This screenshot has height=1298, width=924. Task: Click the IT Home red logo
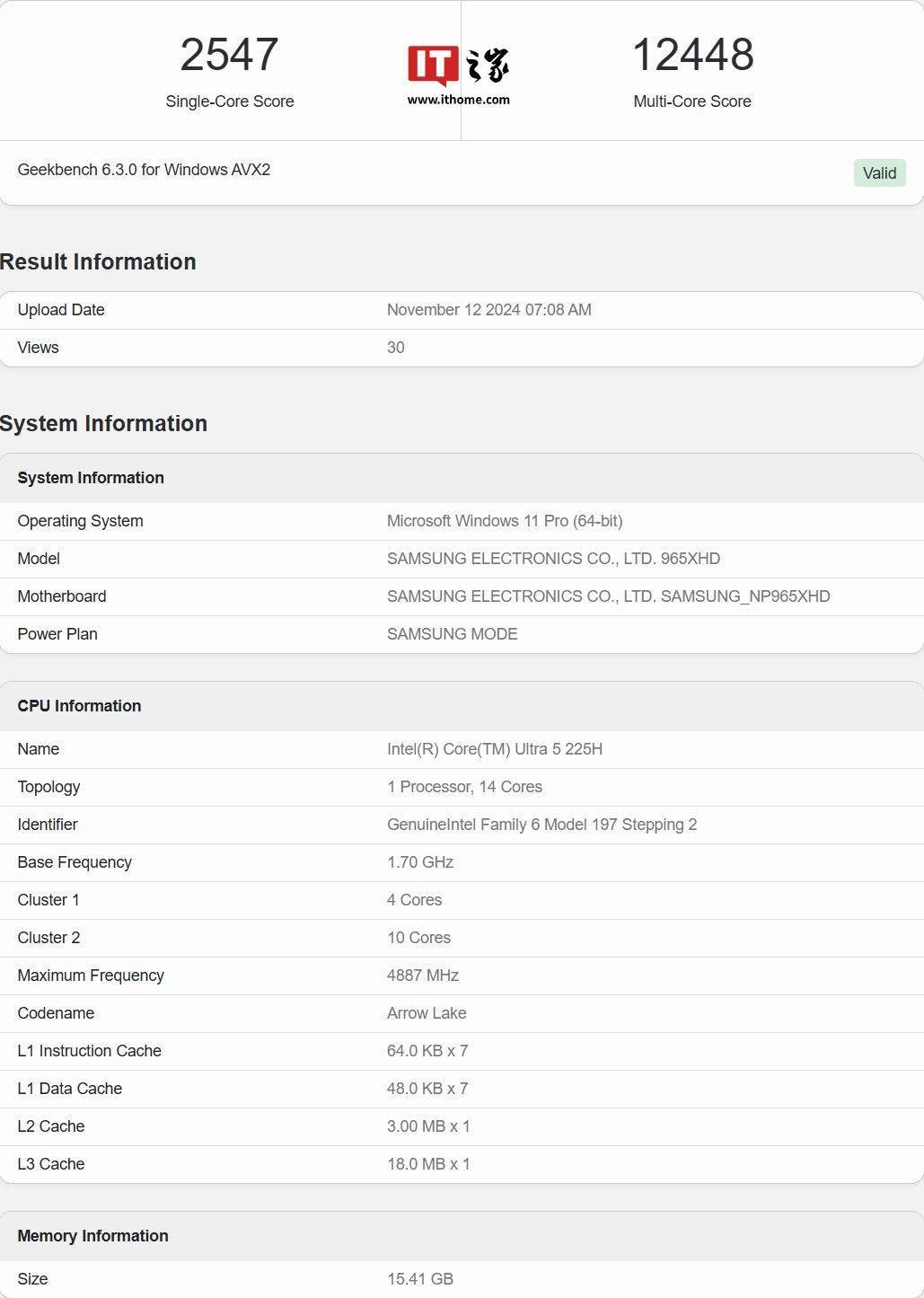(433, 66)
